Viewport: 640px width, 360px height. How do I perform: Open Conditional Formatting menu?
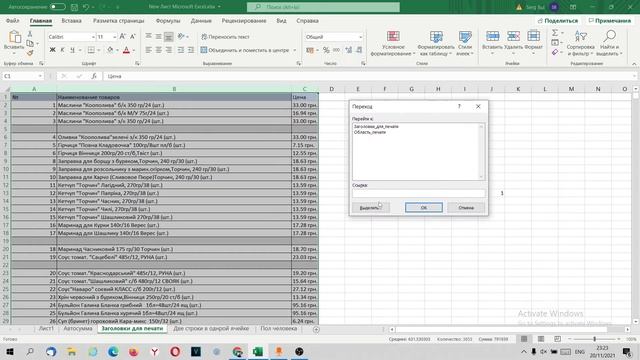(393, 43)
